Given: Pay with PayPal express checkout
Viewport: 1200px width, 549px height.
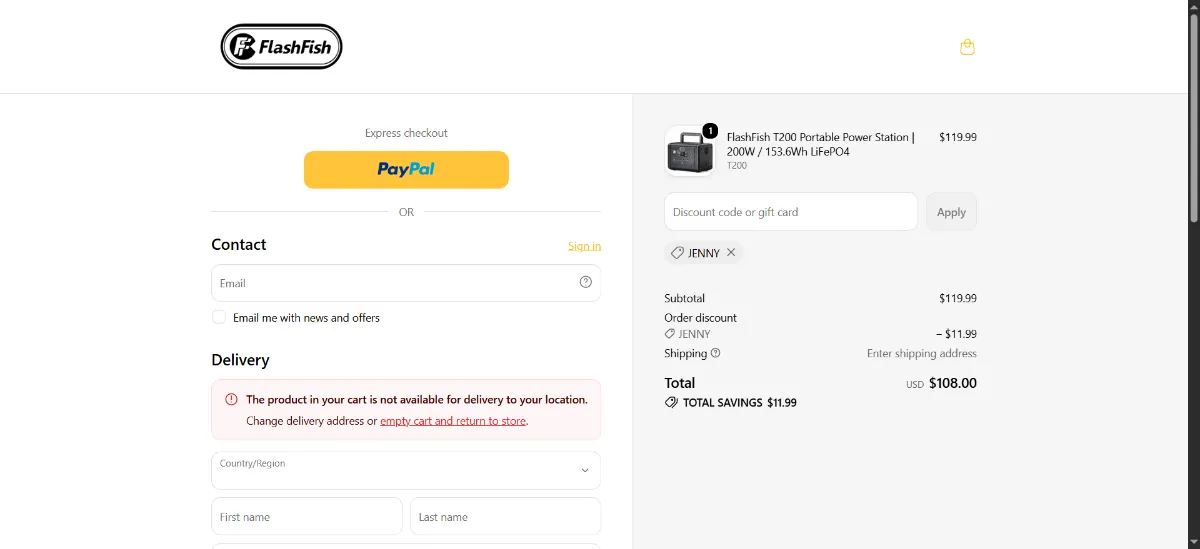Looking at the screenshot, I should pos(406,169).
